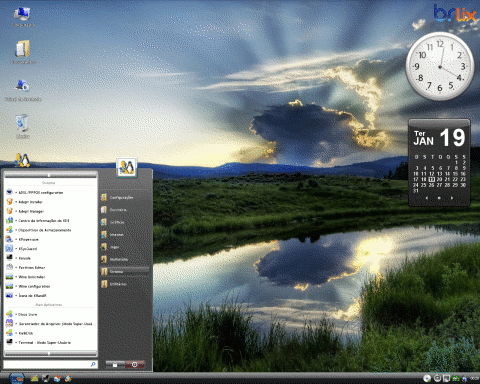Open the desktop computer-with-globe network icon
480x384 pixels.
(22, 90)
